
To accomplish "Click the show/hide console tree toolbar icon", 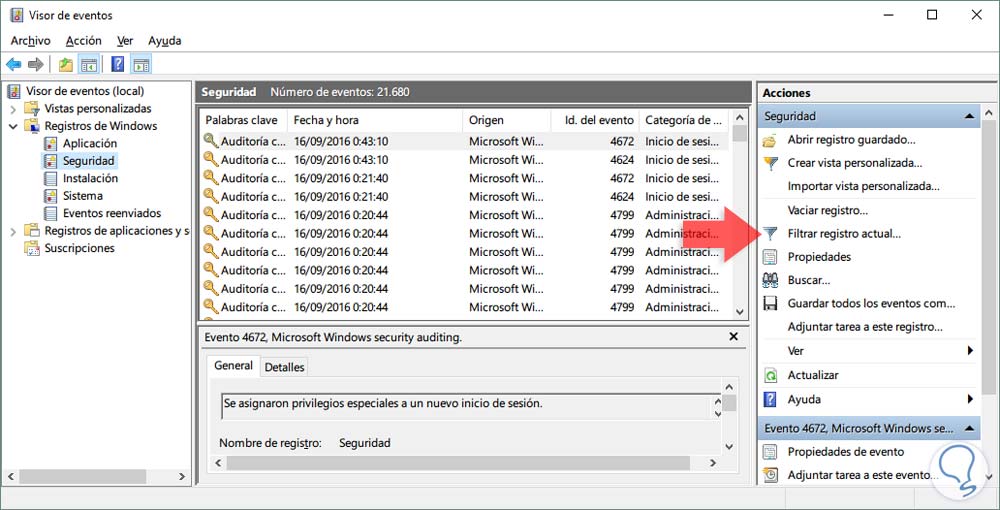I will pyautogui.click(x=89, y=65).
